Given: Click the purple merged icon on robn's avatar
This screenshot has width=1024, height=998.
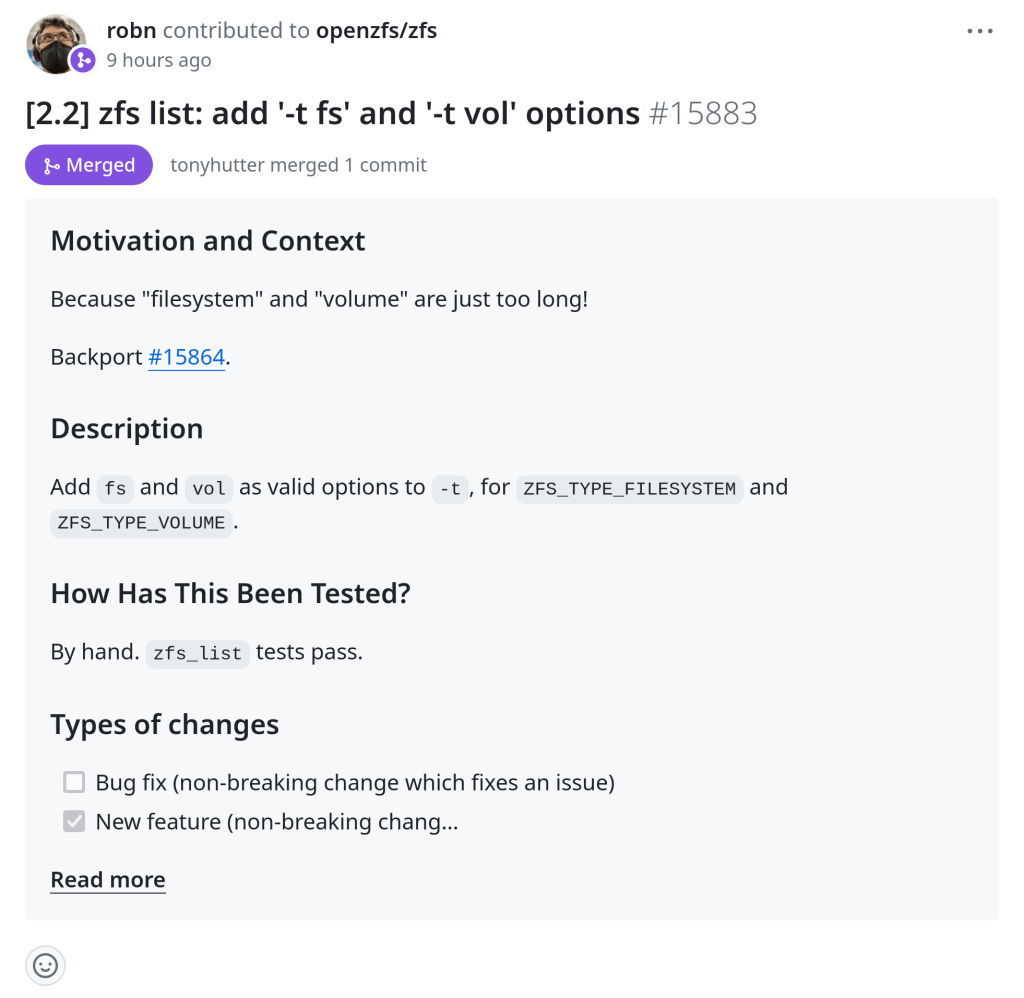Looking at the screenshot, I should 82,60.
